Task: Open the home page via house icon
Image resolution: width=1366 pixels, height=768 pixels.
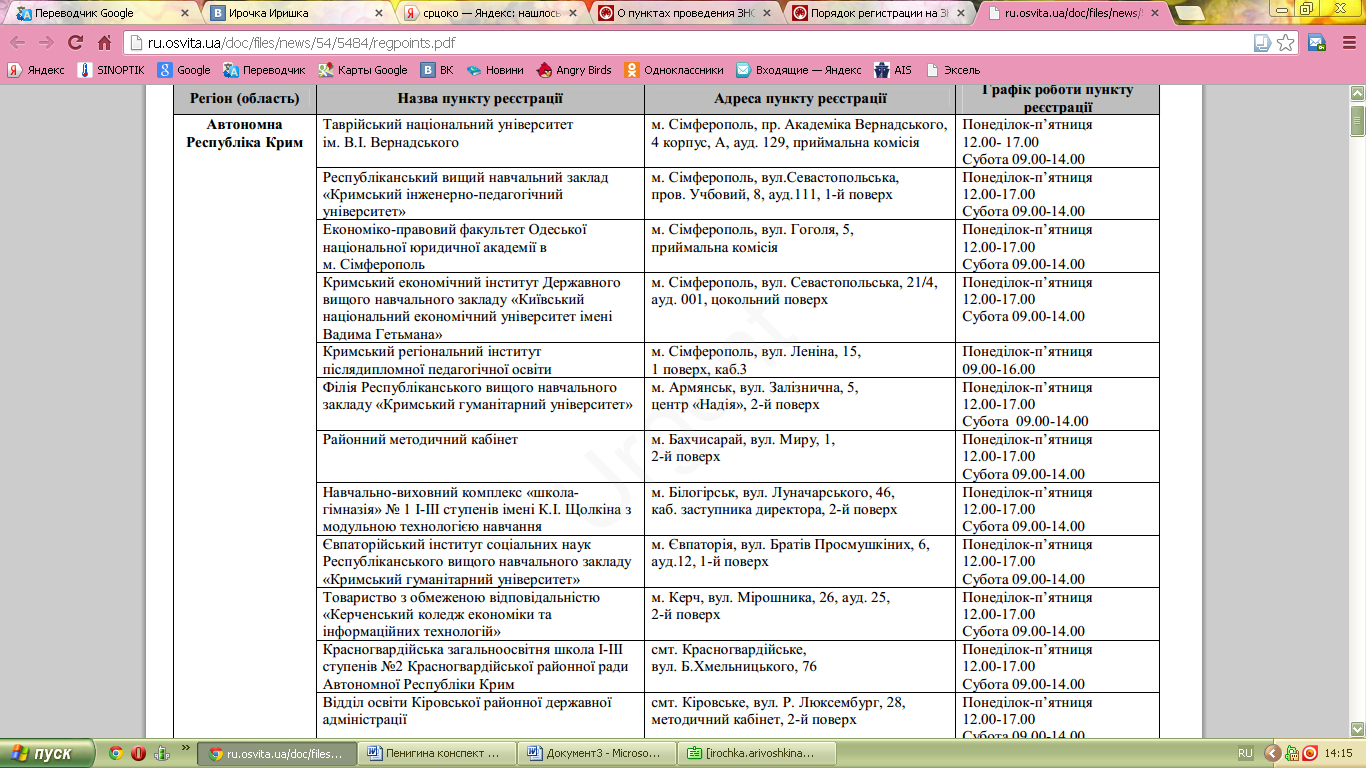Action: point(105,43)
